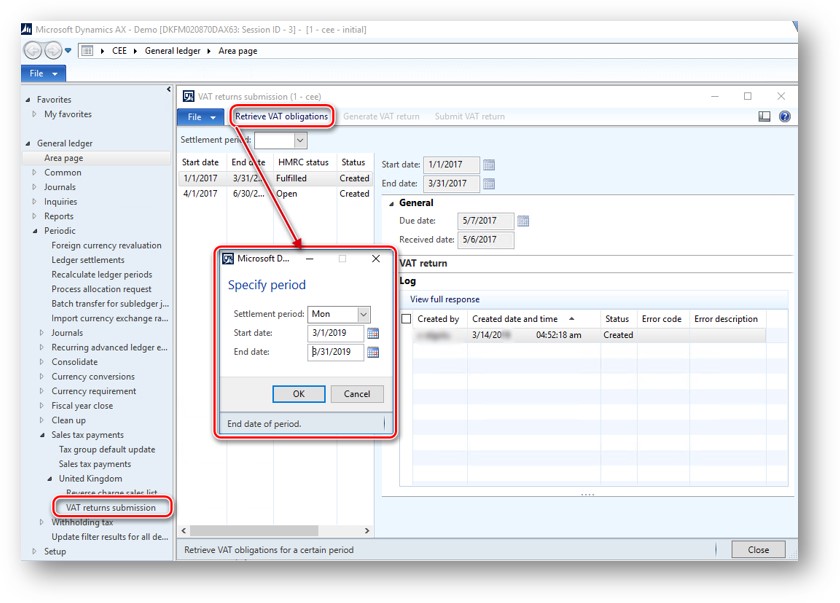The image size is (840, 603).
Task: Collapse Favorites tree node
Action: 28,100
